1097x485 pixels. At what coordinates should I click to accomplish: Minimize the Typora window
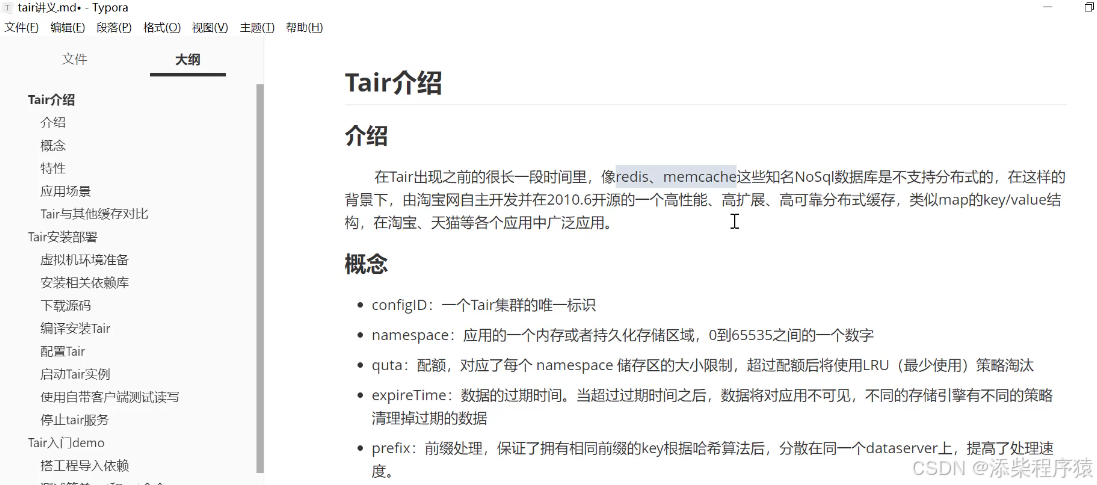click(x=1047, y=7)
